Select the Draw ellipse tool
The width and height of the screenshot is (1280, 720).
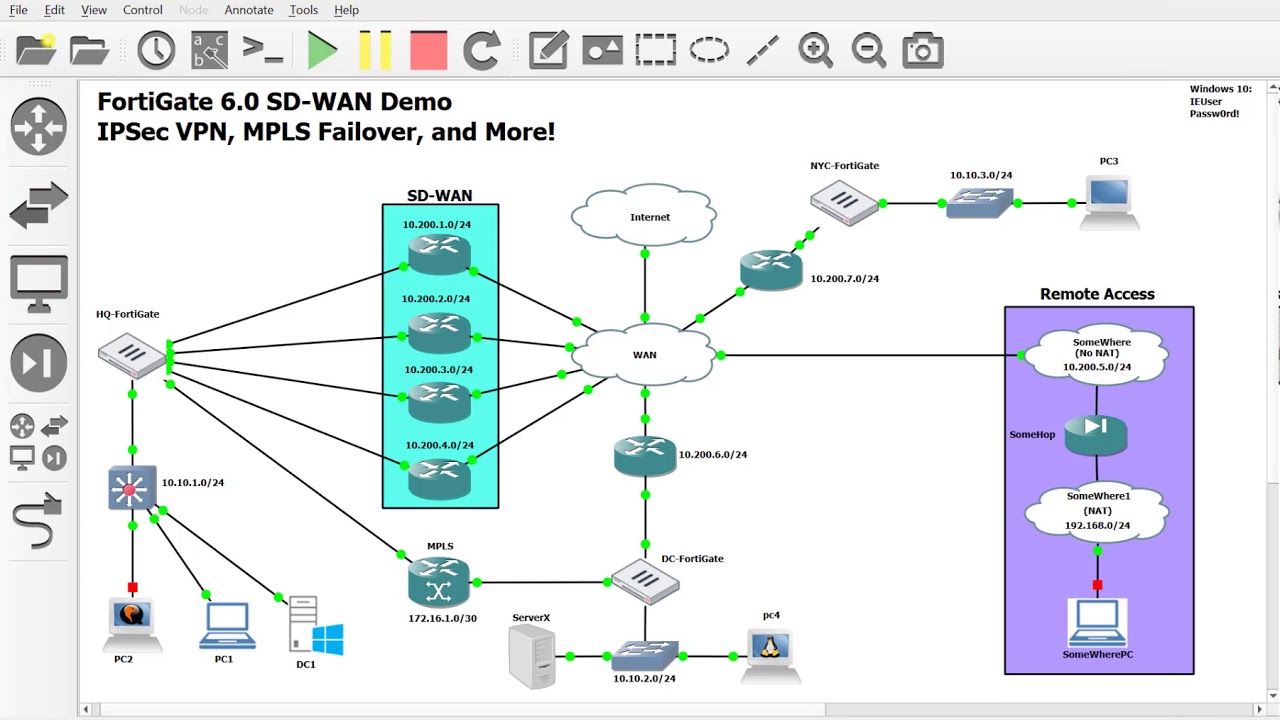709,50
